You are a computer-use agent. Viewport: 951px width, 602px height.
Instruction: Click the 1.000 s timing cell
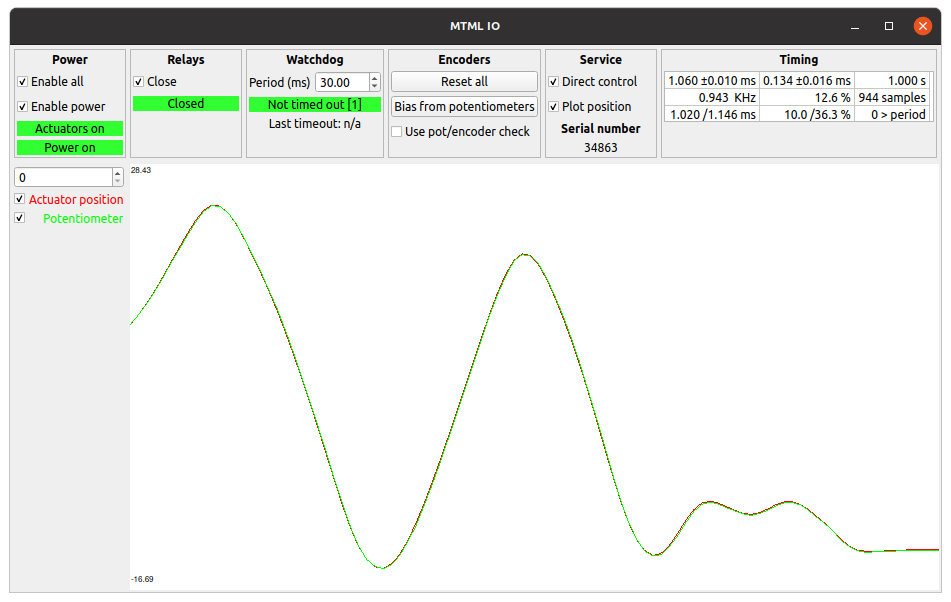892,81
